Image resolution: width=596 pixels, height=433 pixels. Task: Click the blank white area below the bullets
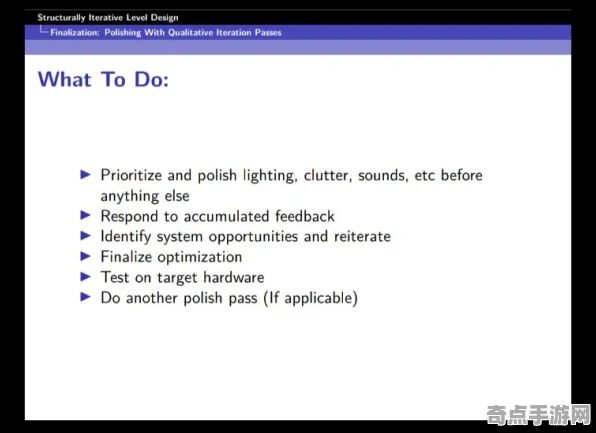[298, 361]
